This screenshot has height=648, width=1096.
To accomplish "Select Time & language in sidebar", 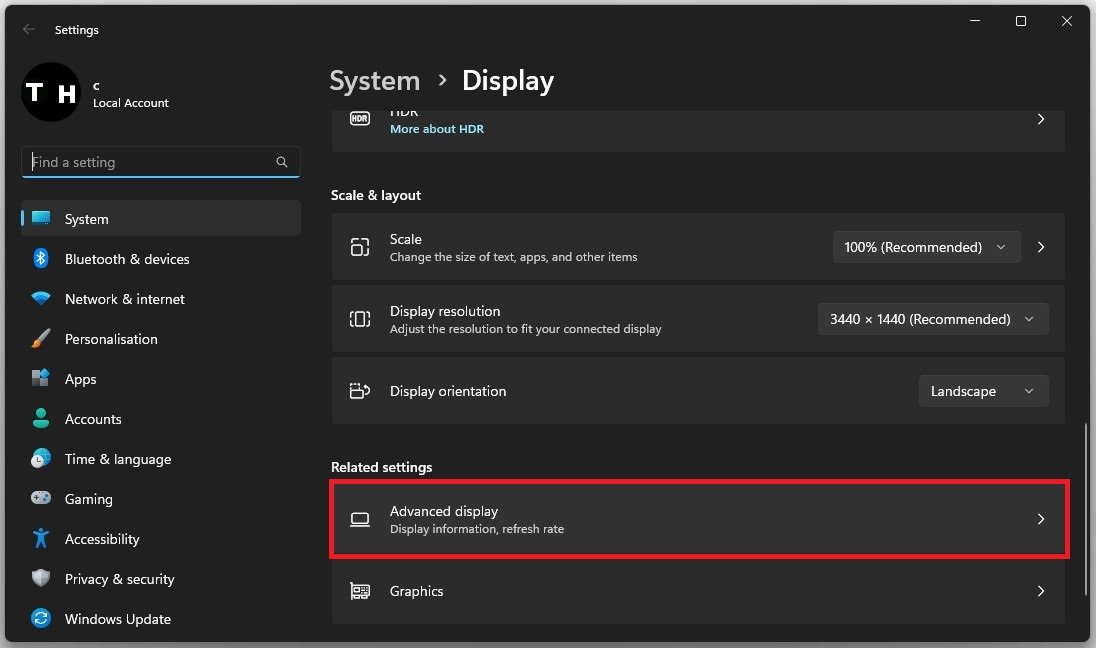I will [x=118, y=459].
